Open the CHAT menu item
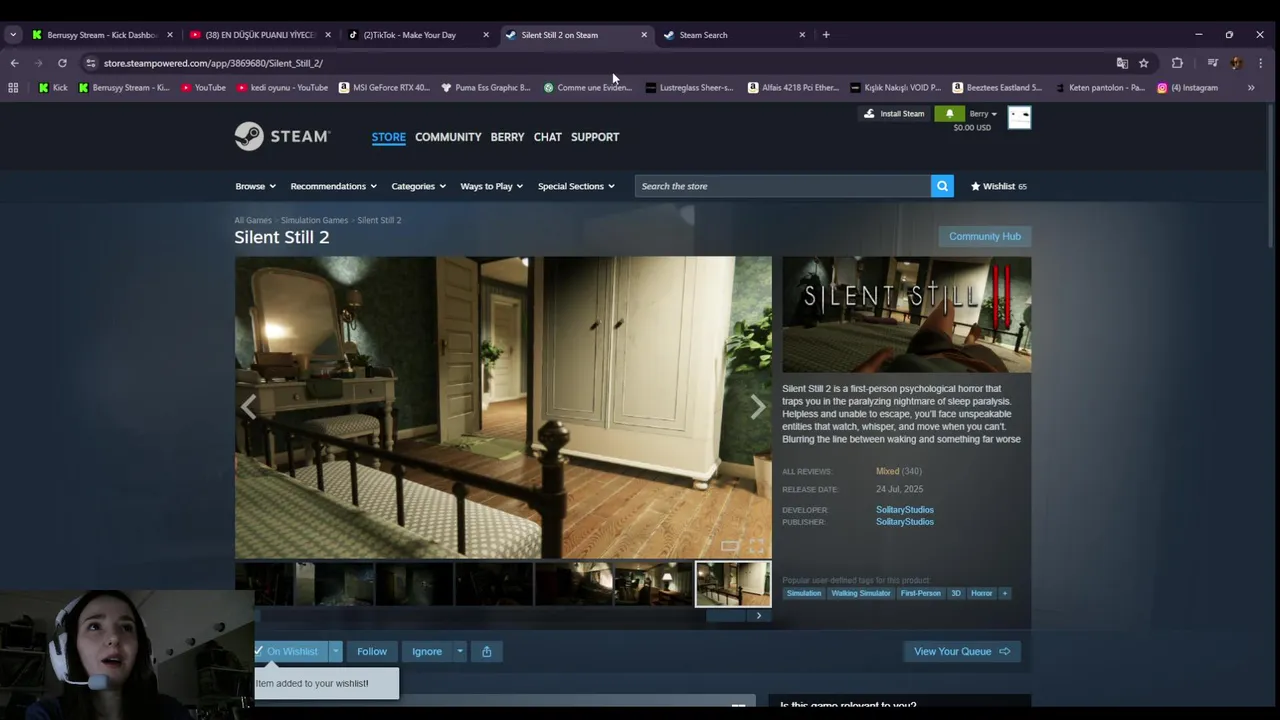 (547, 137)
